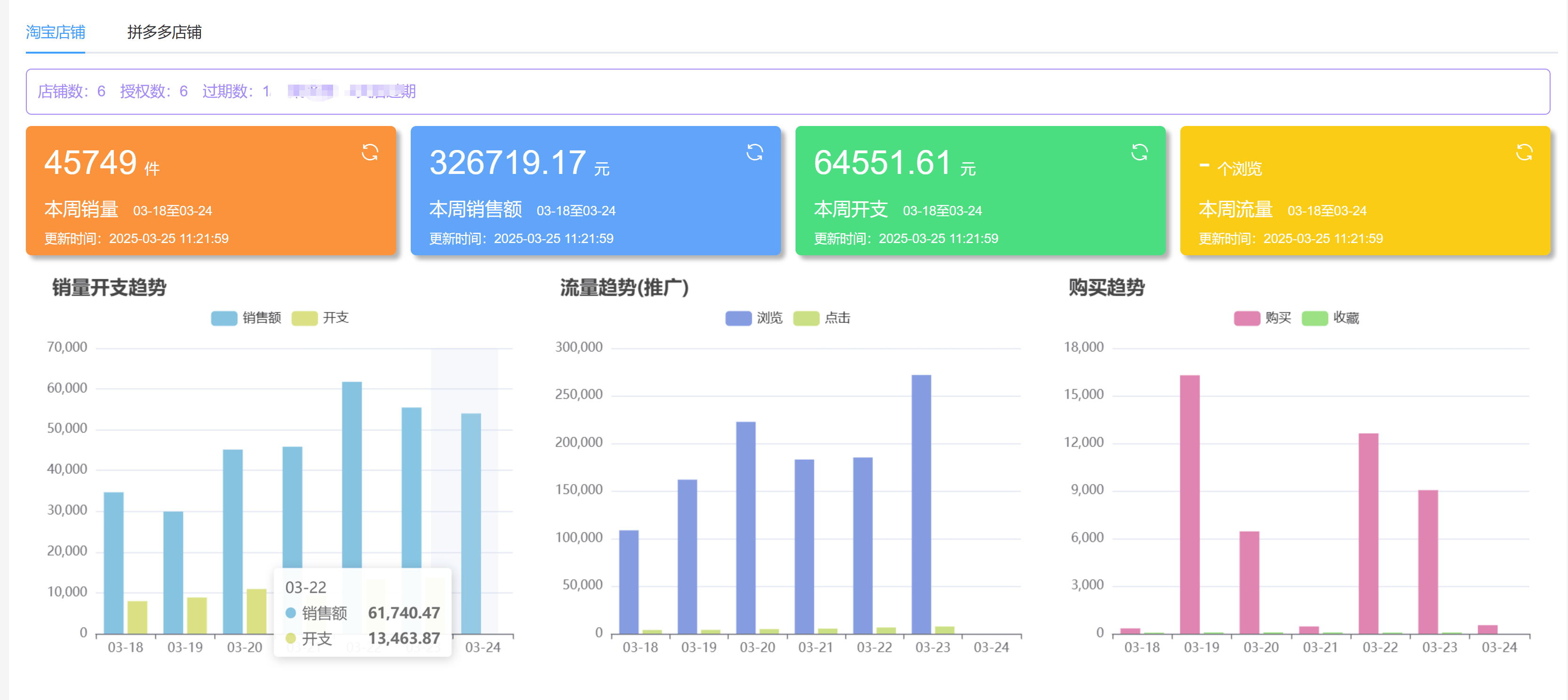
Task: Click 18,000 axis label in purchase chart
Action: pyautogui.click(x=1083, y=347)
